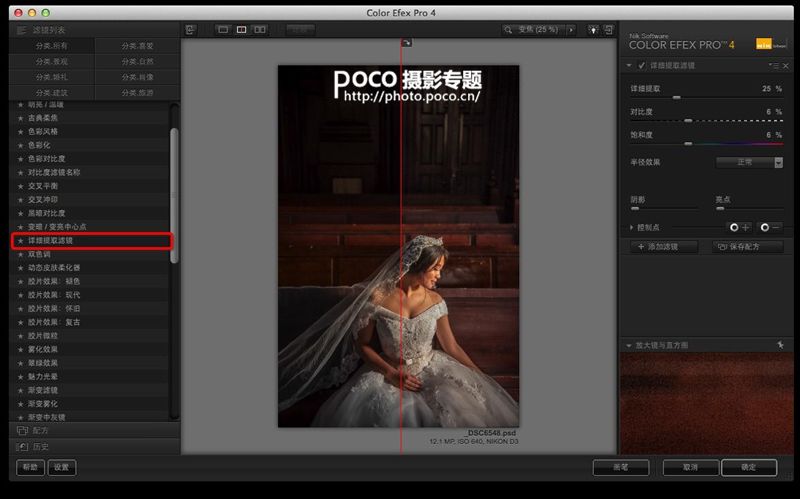
Task: Click the Nik Software logo
Action: 770,44
